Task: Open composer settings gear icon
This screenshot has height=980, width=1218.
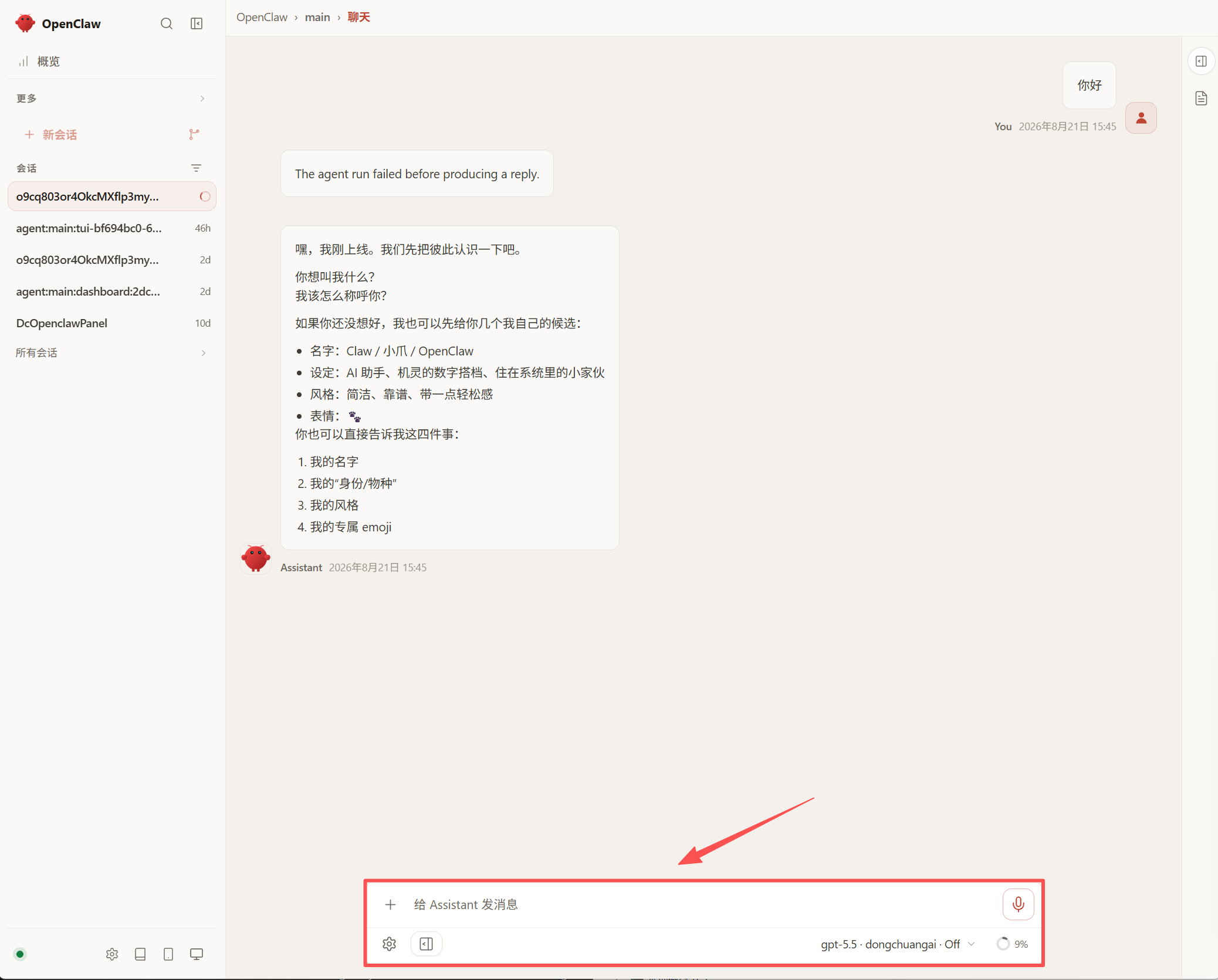Action: pyautogui.click(x=390, y=944)
